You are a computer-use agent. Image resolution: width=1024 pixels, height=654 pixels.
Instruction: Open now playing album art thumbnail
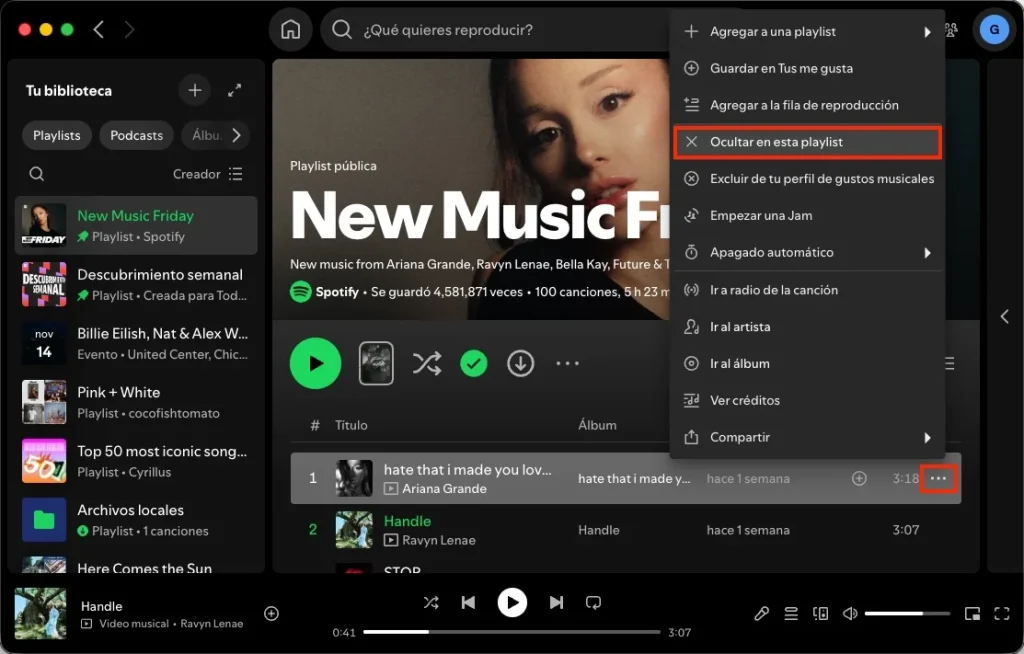[x=40, y=613]
